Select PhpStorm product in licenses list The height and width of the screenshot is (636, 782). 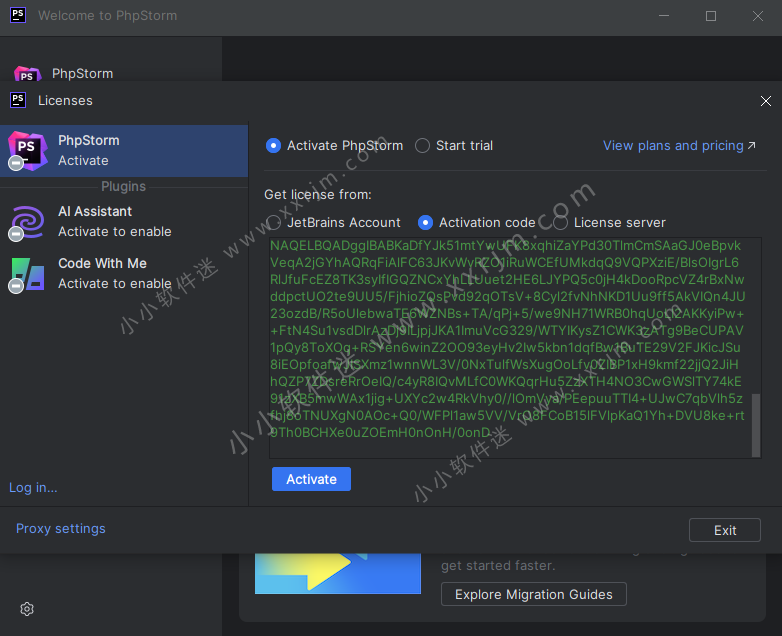coord(124,151)
